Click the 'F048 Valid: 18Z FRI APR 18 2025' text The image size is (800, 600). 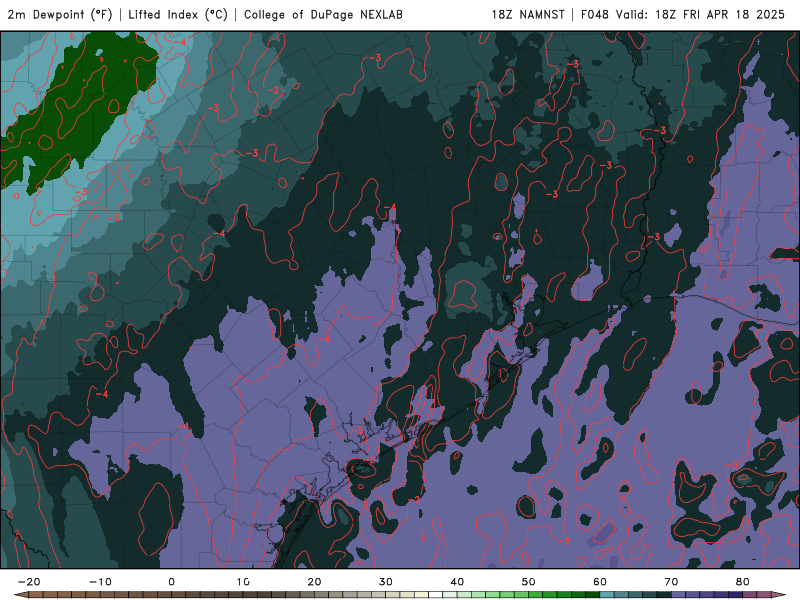[683, 15]
